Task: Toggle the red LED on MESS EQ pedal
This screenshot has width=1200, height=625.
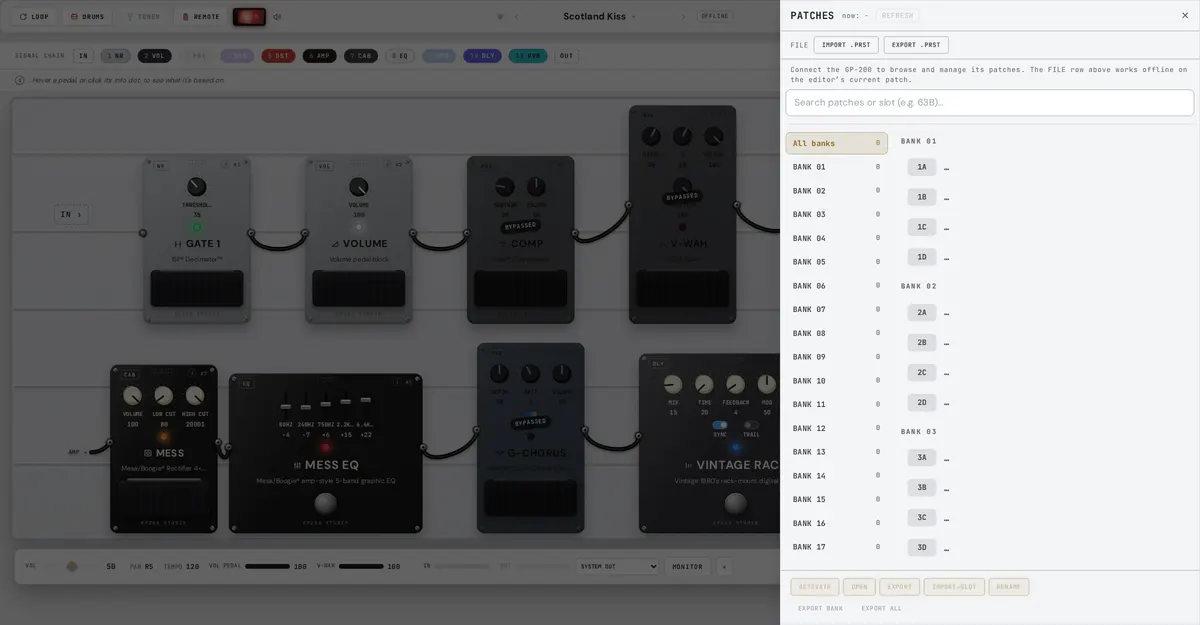Action: (325, 447)
